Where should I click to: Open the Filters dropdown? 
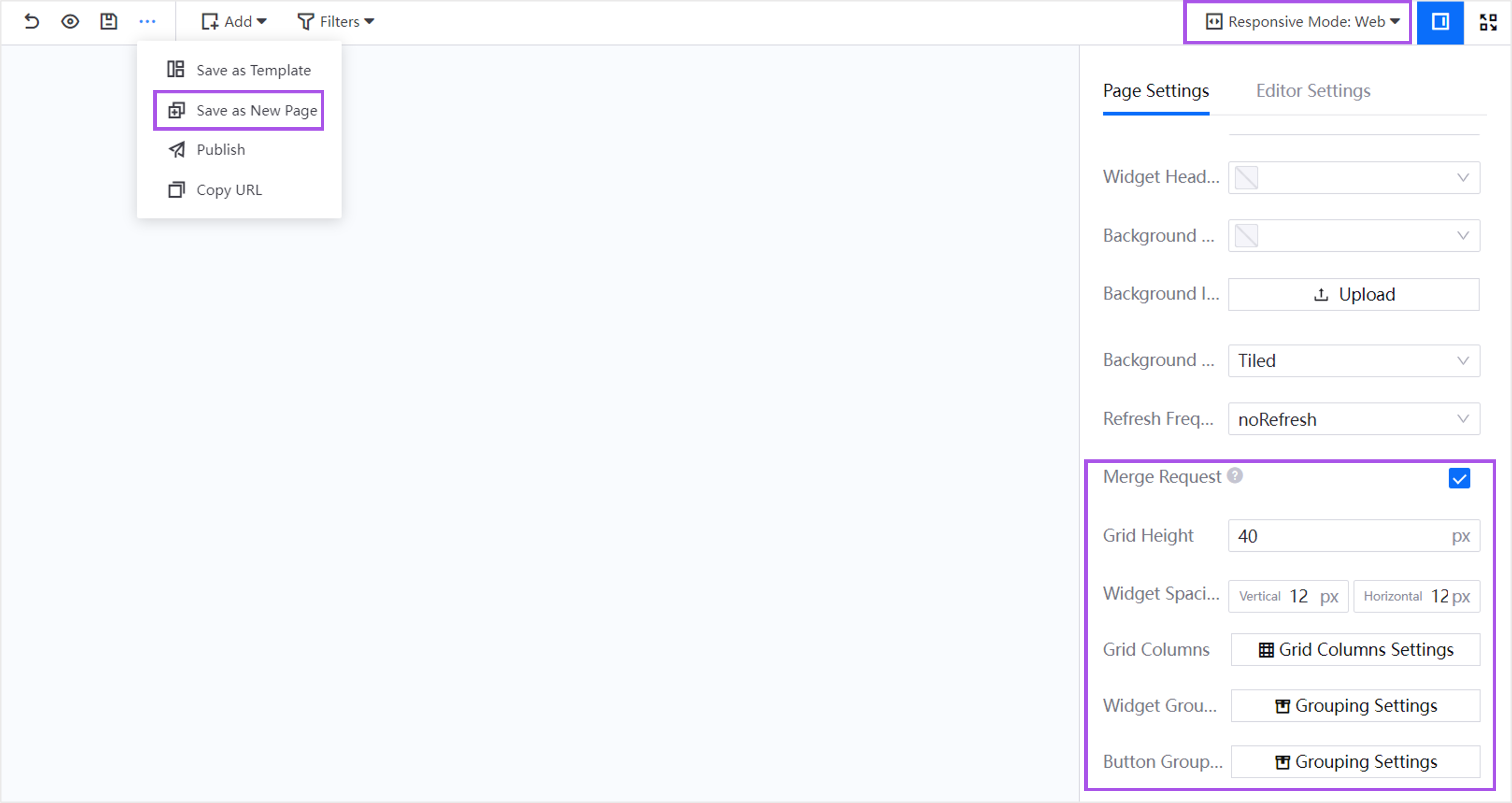336,22
